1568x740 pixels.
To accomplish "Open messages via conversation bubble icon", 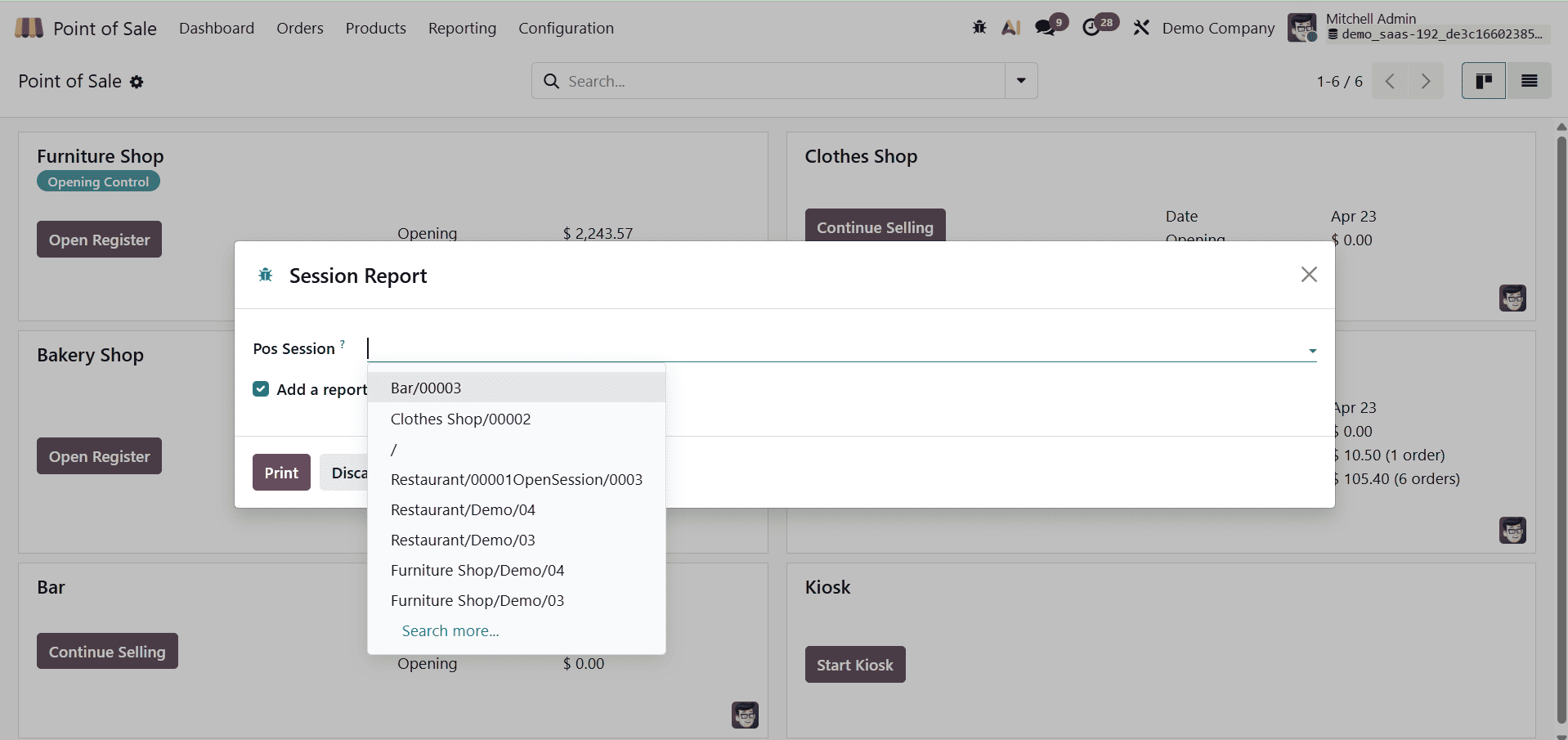I will 1045,27.
